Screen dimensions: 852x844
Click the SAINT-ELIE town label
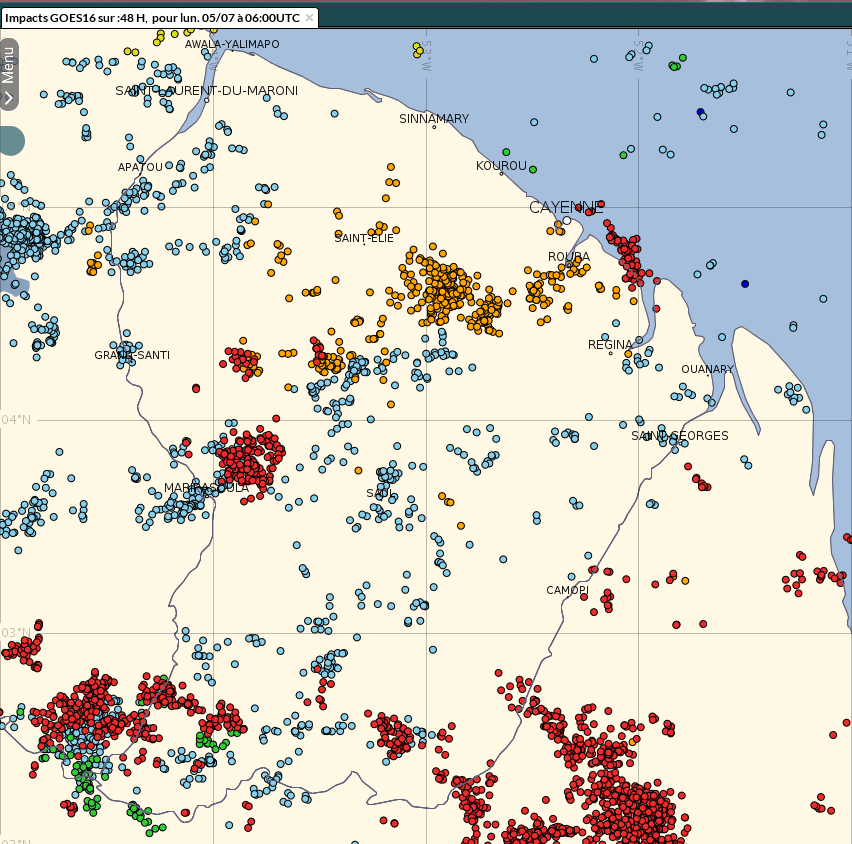[364, 238]
